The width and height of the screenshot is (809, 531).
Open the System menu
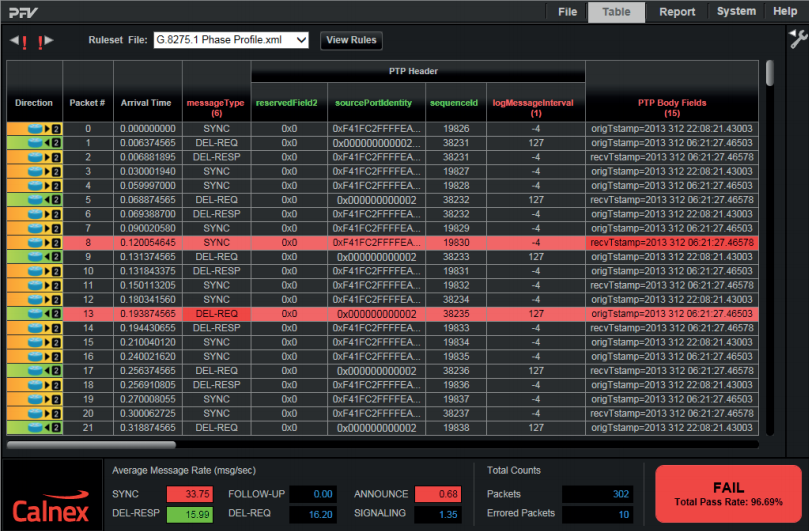[x=736, y=12]
